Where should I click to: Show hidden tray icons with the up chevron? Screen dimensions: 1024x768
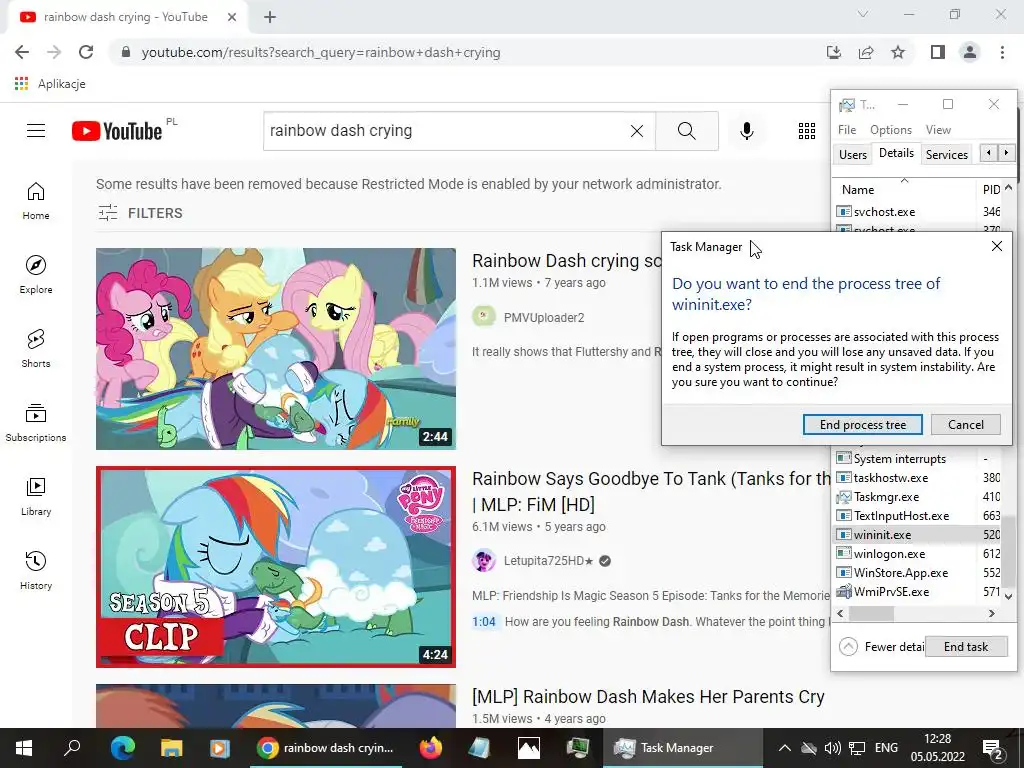pyautogui.click(x=785, y=748)
